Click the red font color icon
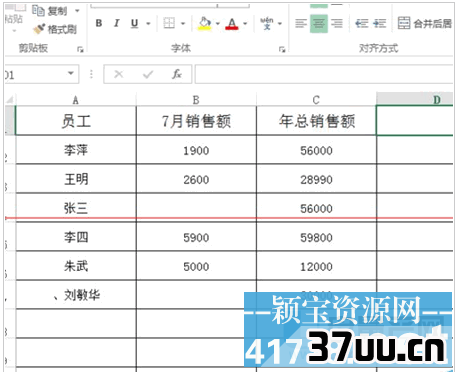The width and height of the screenshot is (457, 372). coord(232,23)
